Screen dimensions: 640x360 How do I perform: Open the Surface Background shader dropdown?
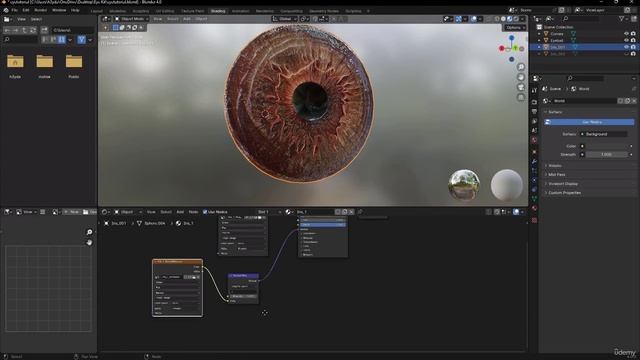[x=604, y=134]
